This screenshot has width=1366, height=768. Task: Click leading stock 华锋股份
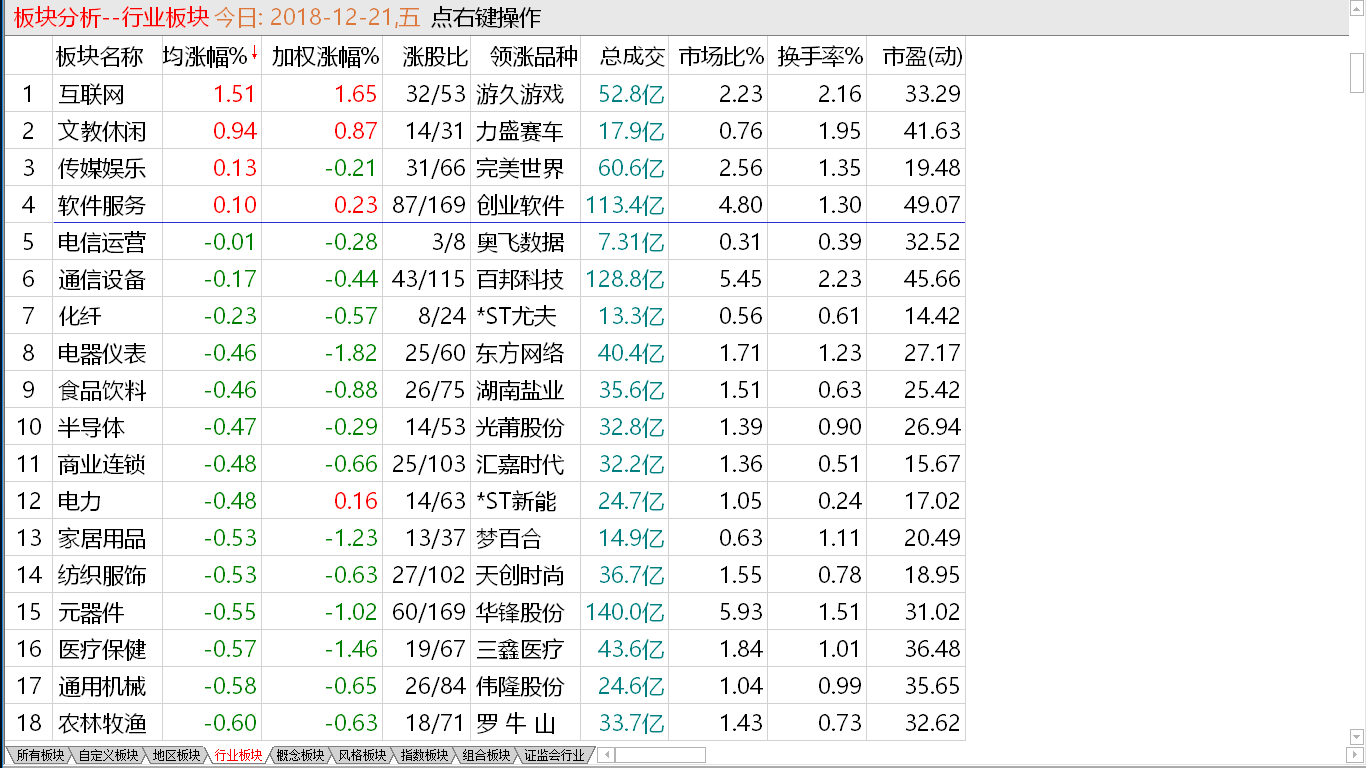pyautogui.click(x=520, y=612)
